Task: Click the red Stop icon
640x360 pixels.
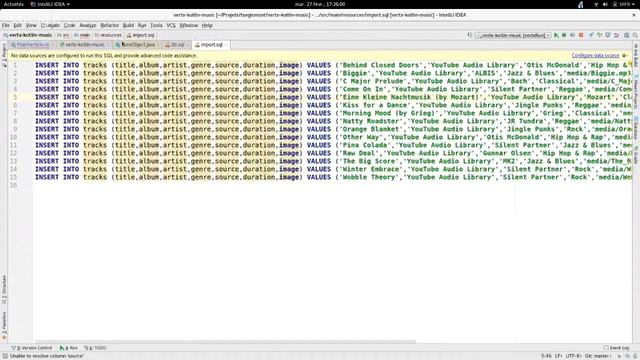Action: (x=581, y=36)
